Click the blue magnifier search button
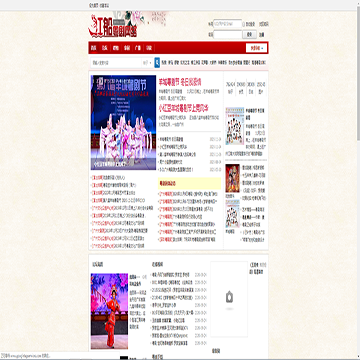 click(x=157, y=62)
